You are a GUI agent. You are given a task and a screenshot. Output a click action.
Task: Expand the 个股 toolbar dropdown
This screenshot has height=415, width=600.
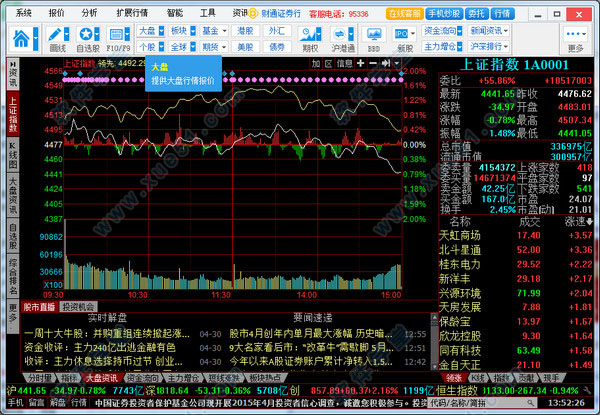point(161,47)
